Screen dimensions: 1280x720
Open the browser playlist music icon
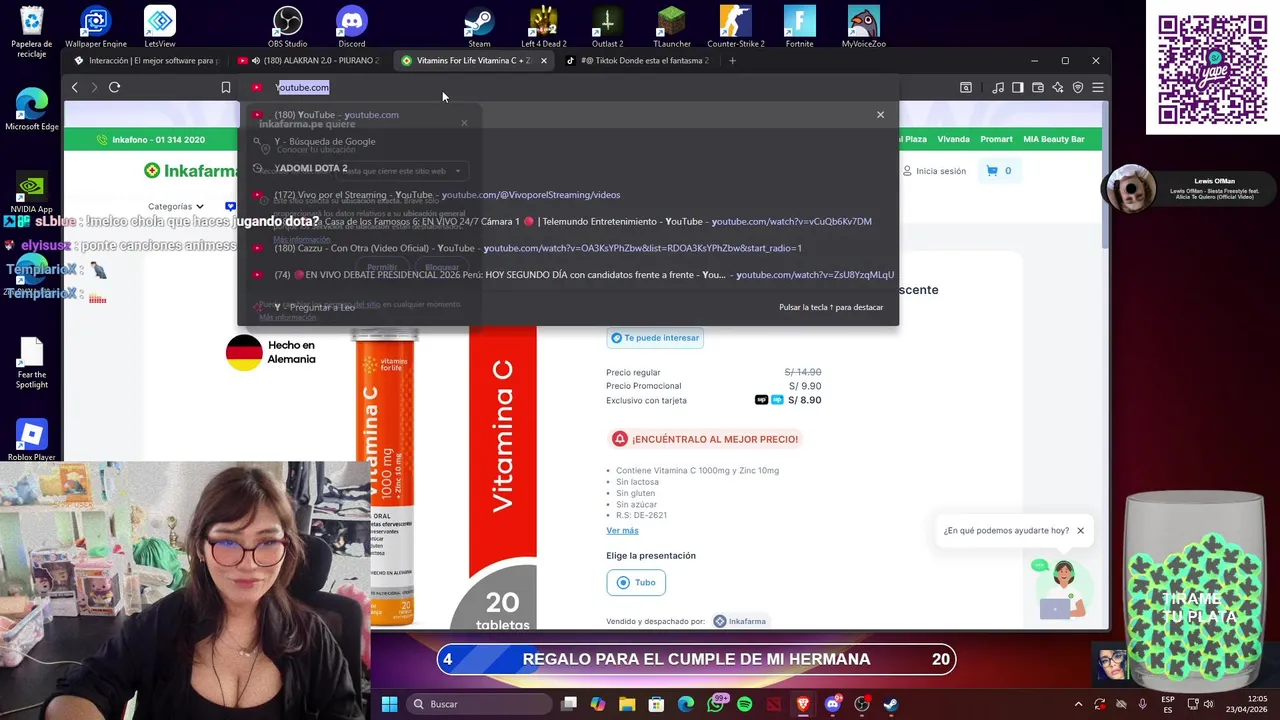[998, 87]
